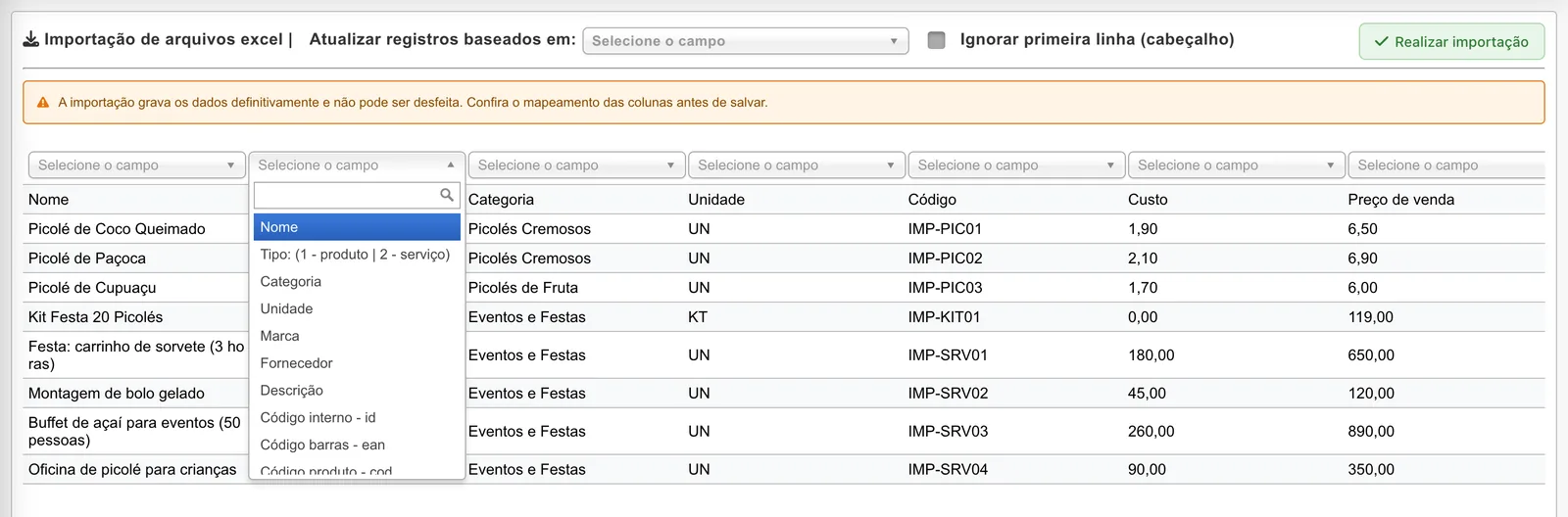Pick Fornecedor option in dropdown list
This screenshot has width=1568, height=517.
point(357,363)
